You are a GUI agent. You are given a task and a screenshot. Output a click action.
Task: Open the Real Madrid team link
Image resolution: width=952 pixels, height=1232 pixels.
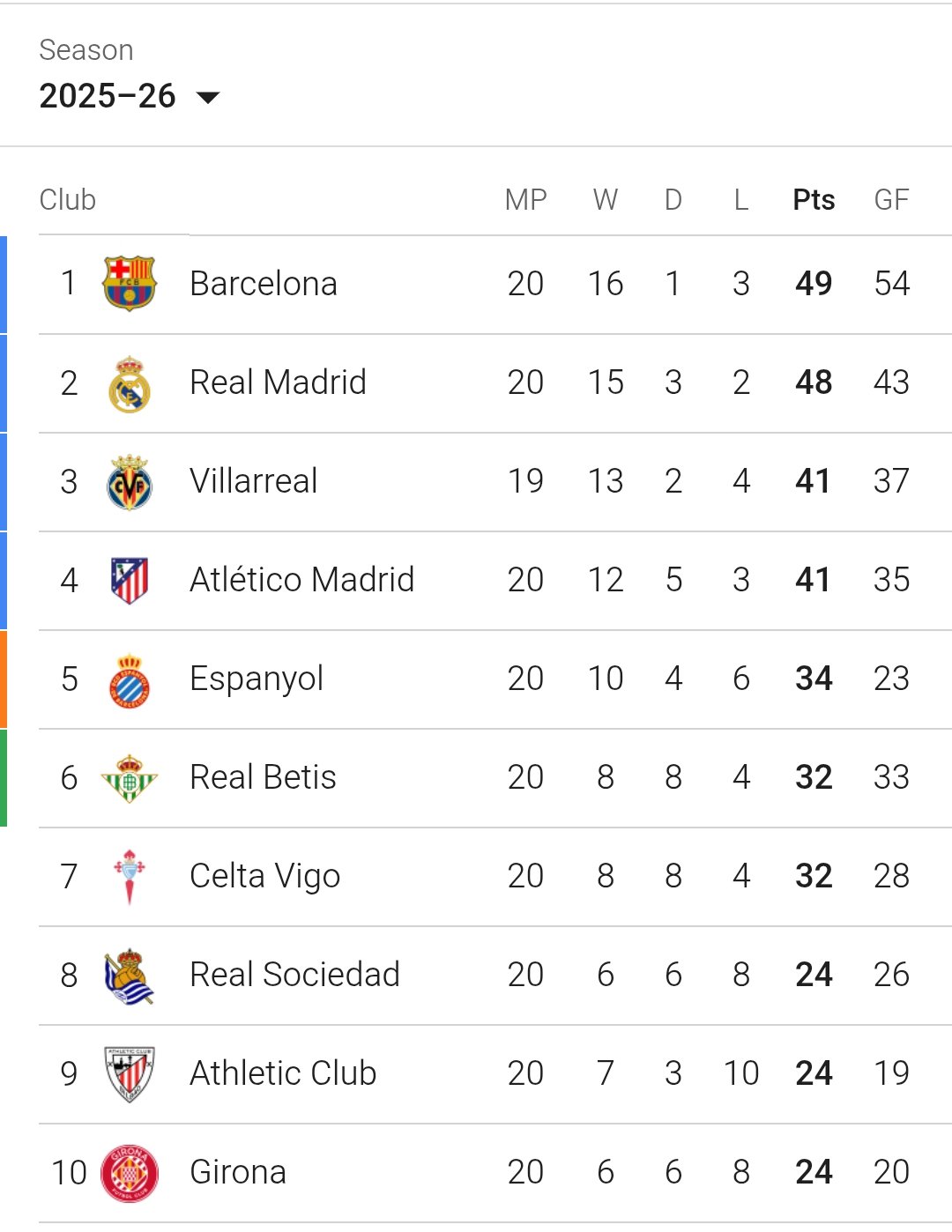[278, 382]
